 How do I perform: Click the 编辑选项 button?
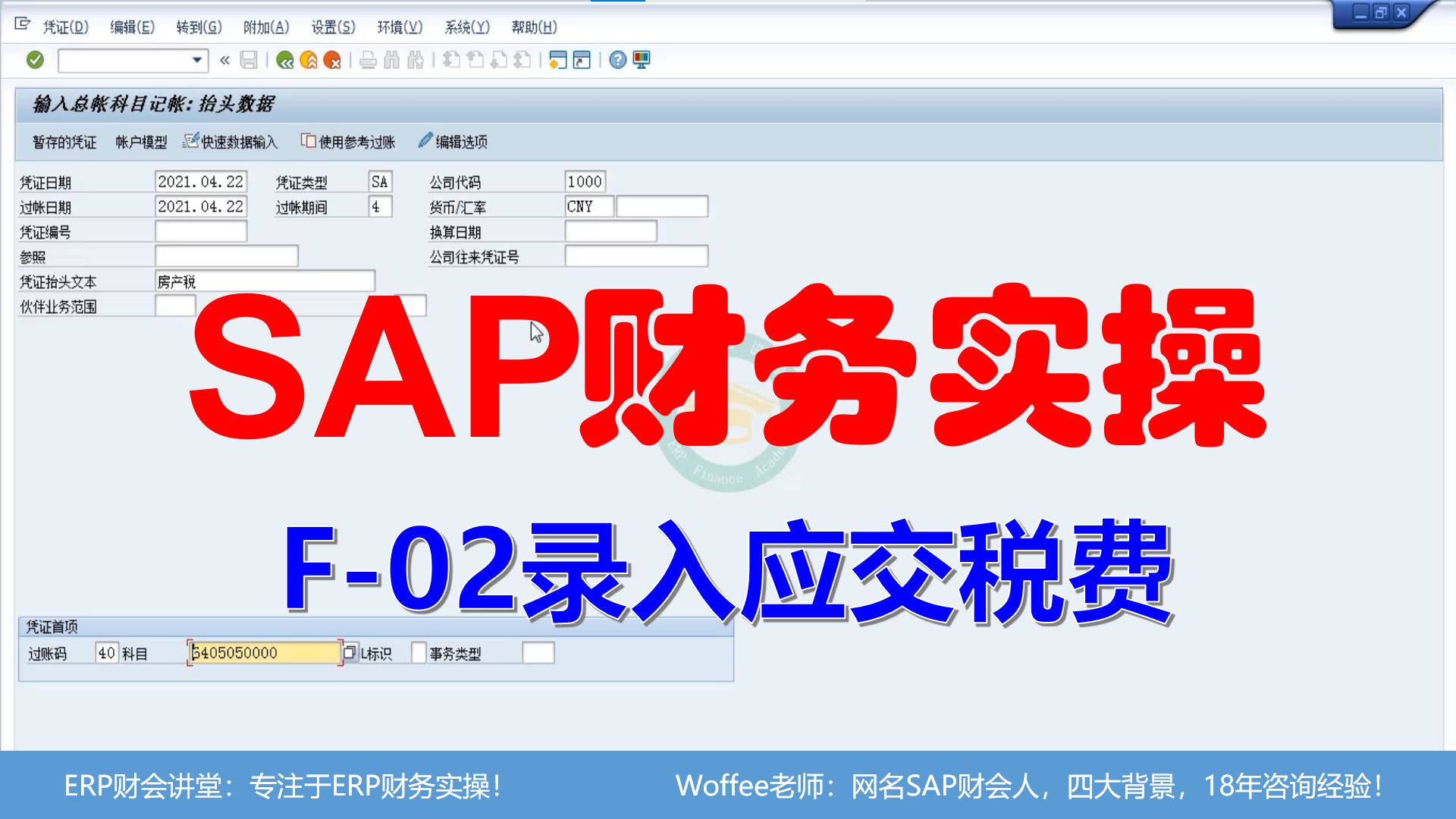tap(453, 143)
